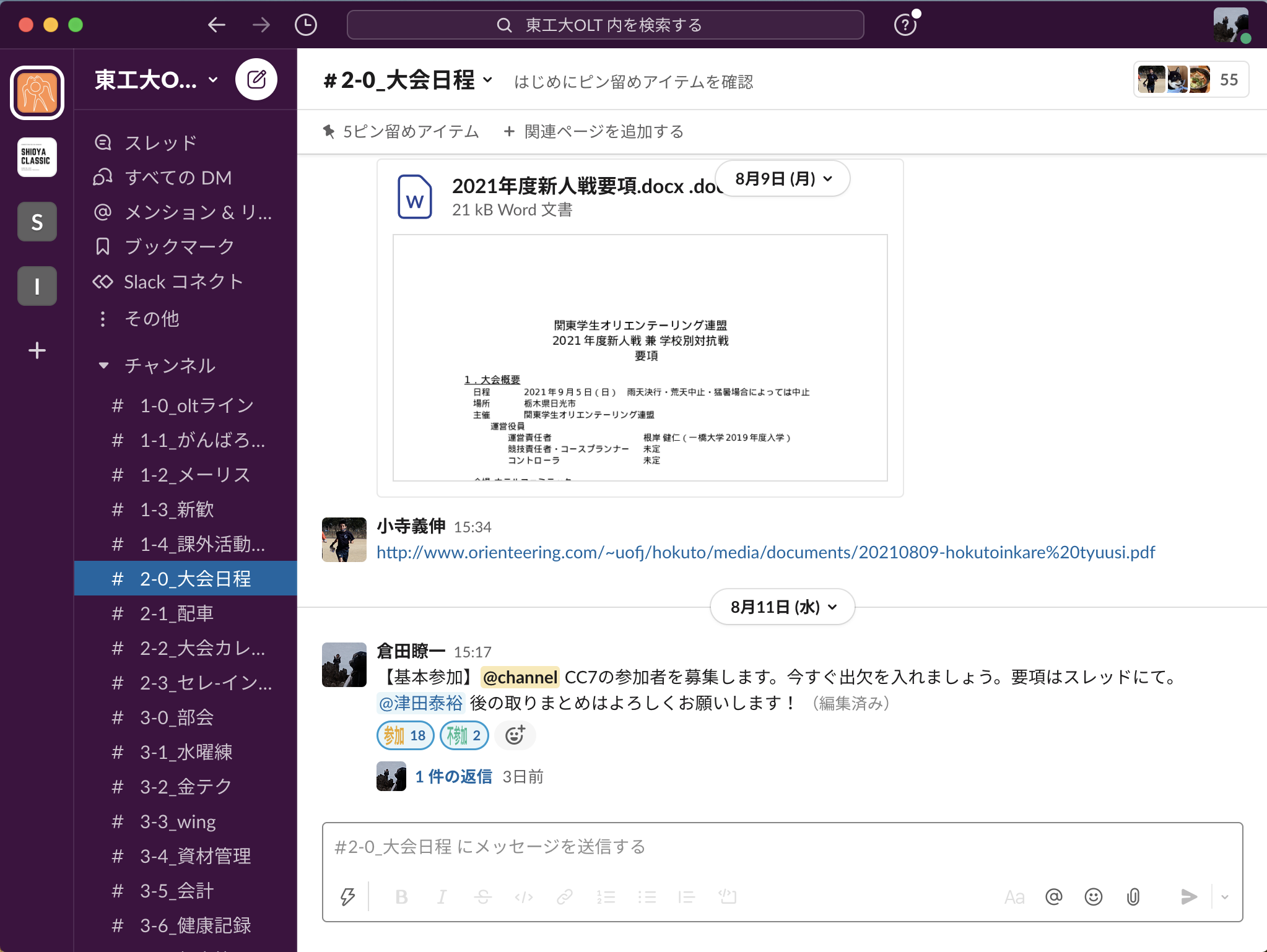Open 倉田瞭一's profile avatar
The width and height of the screenshot is (1267, 952).
coord(344,665)
